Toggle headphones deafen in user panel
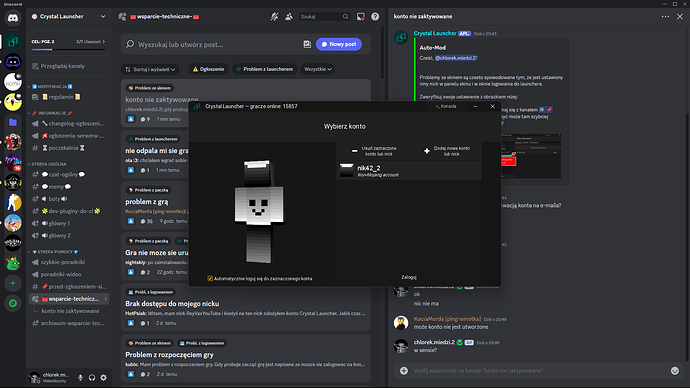 pyautogui.click(x=92, y=377)
